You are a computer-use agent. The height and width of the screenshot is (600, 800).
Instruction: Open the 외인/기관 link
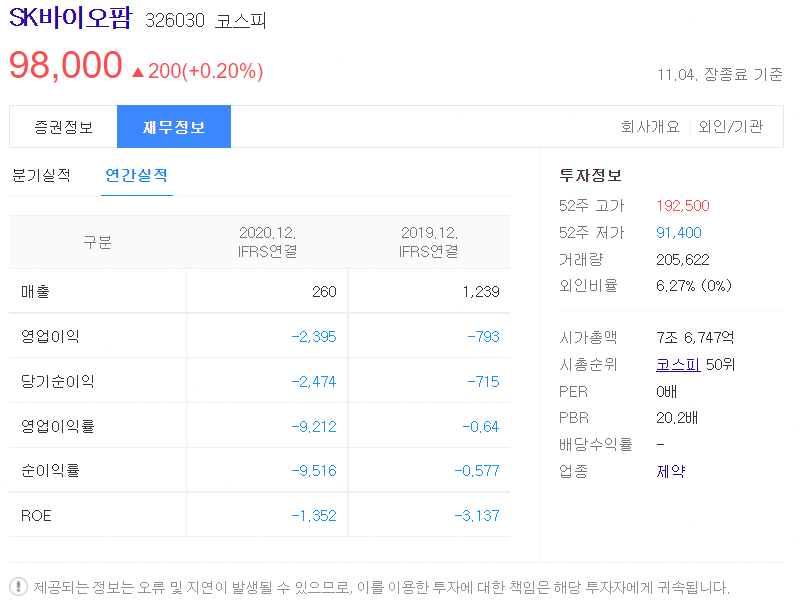[x=731, y=127]
